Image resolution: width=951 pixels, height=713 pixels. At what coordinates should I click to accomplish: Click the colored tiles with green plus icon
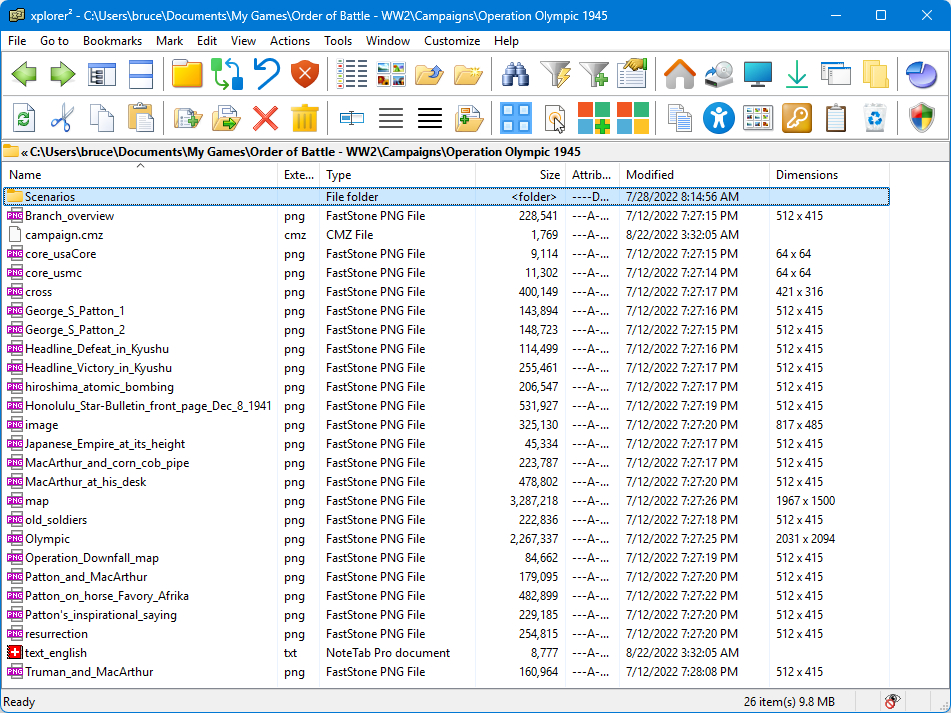pos(594,118)
